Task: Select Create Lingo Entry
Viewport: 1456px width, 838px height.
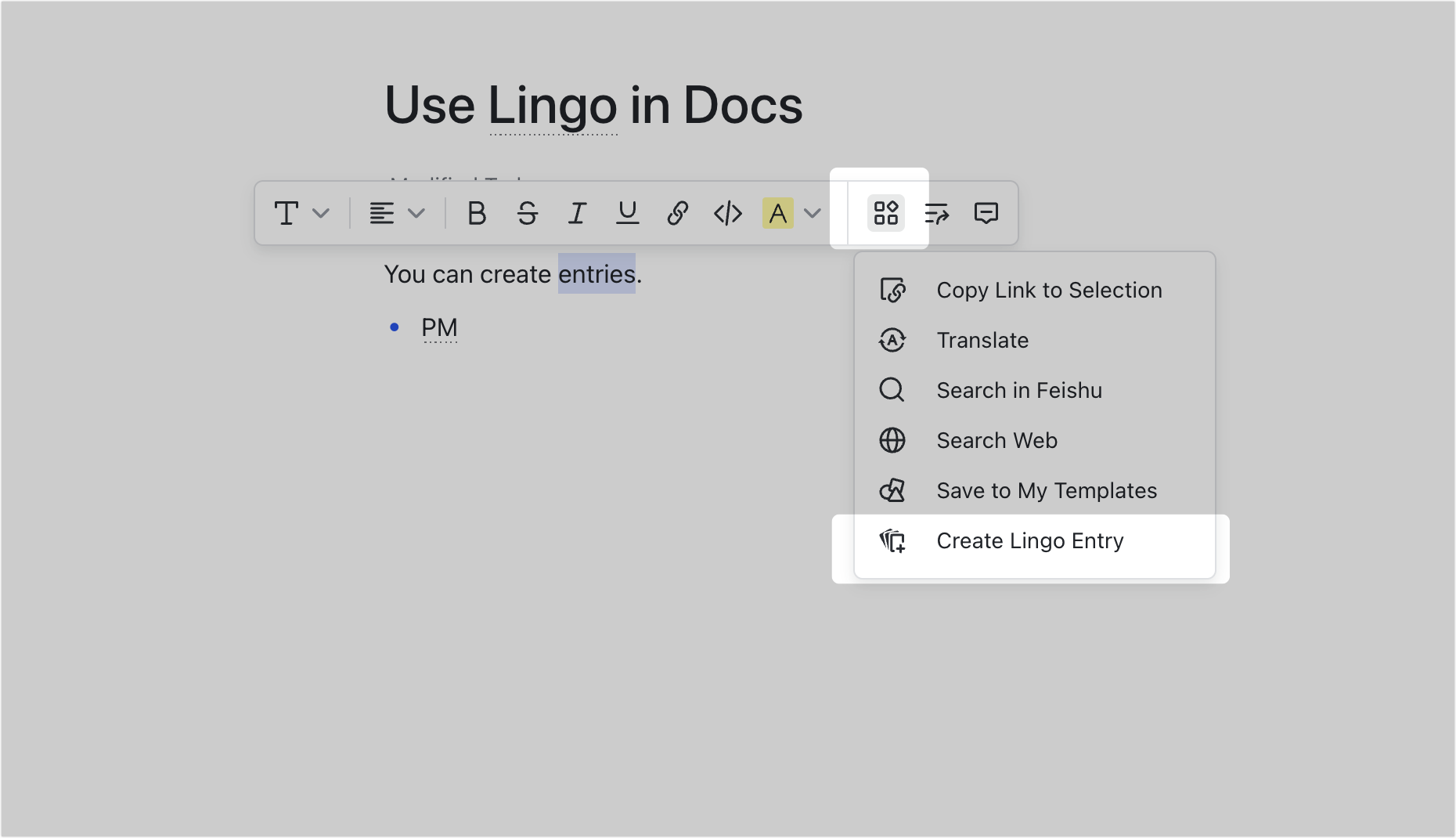Action: (1035, 540)
